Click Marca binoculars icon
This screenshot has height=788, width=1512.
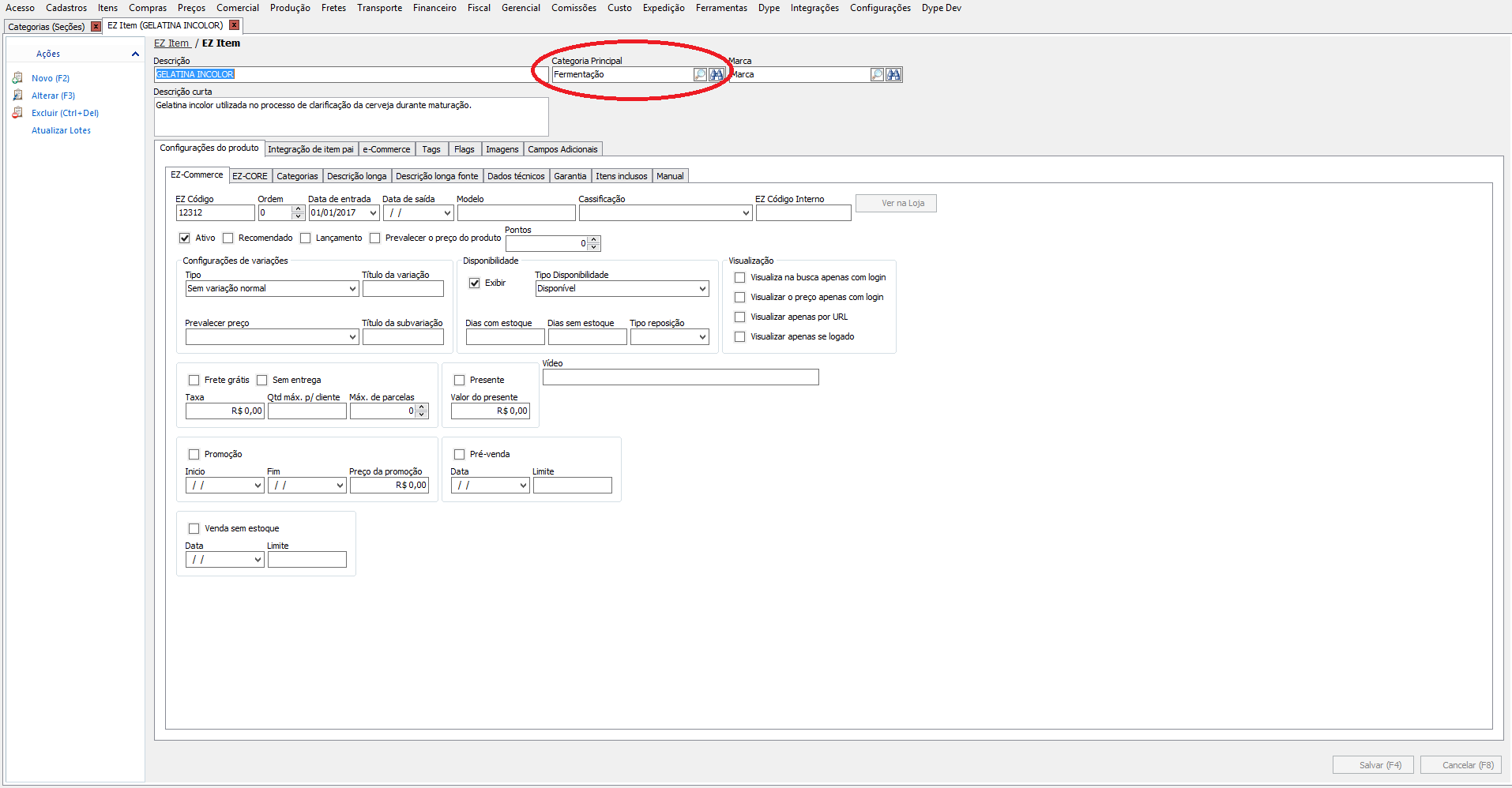[893, 74]
